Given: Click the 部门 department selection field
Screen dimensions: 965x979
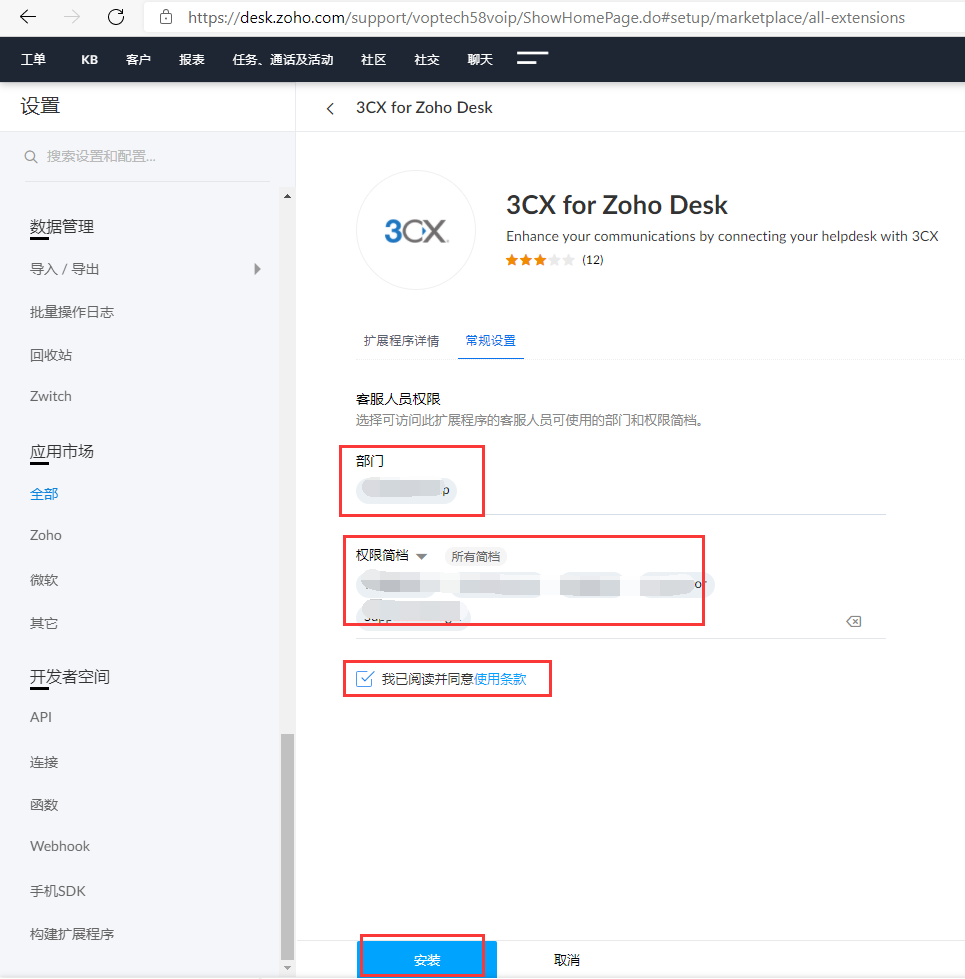Looking at the screenshot, I should tap(620, 490).
